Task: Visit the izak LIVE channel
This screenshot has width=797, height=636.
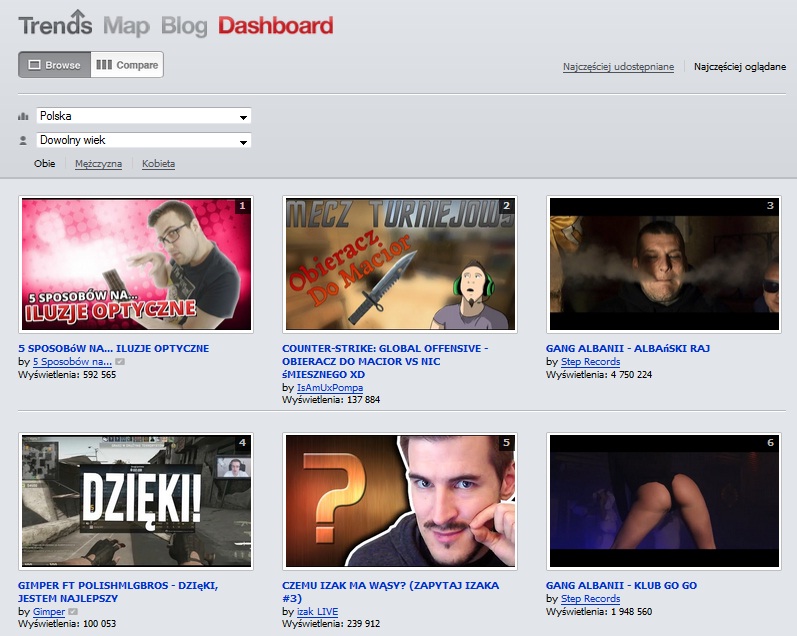Action: click(x=317, y=612)
